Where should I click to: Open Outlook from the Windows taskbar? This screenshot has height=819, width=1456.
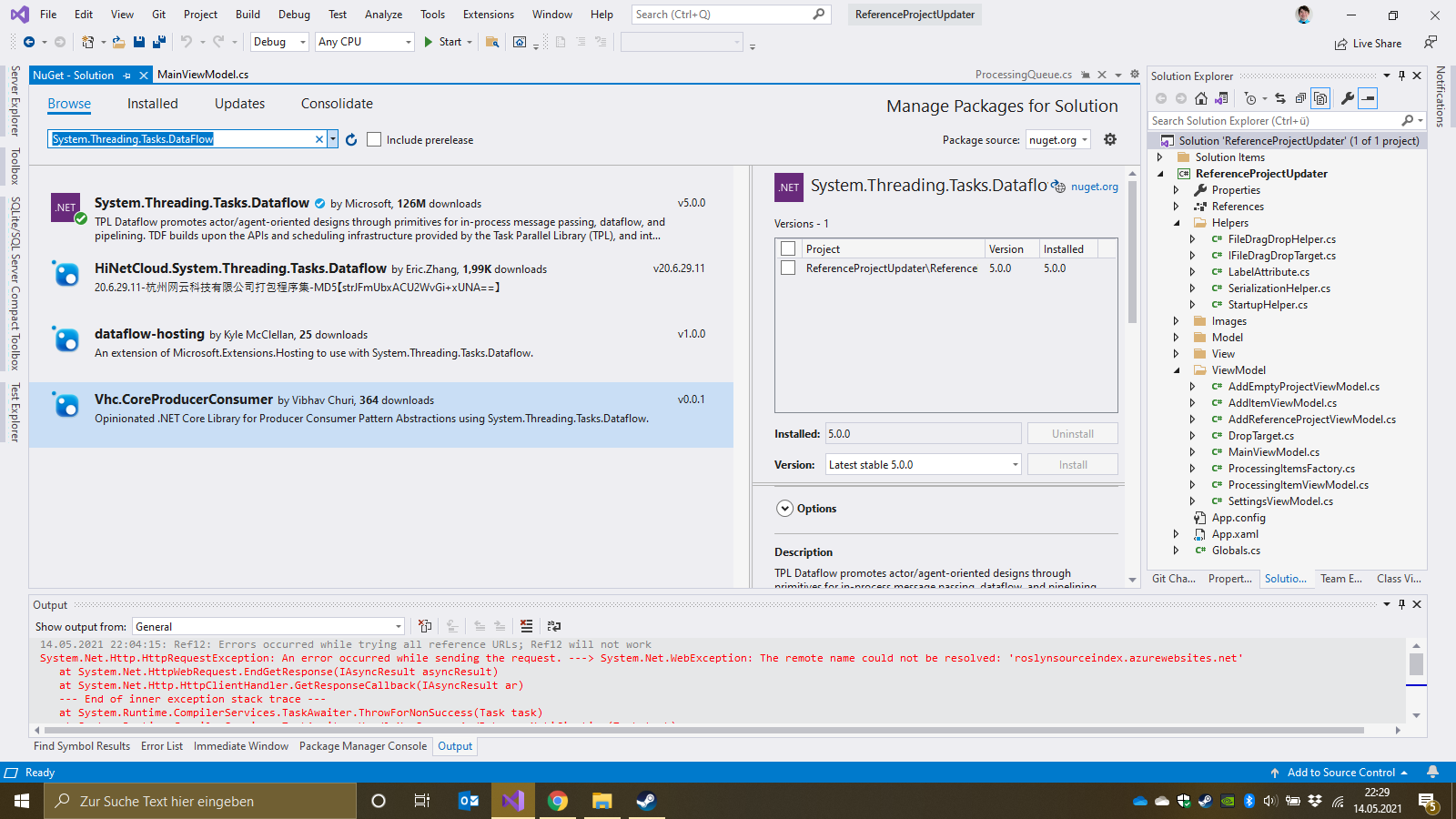point(469,801)
